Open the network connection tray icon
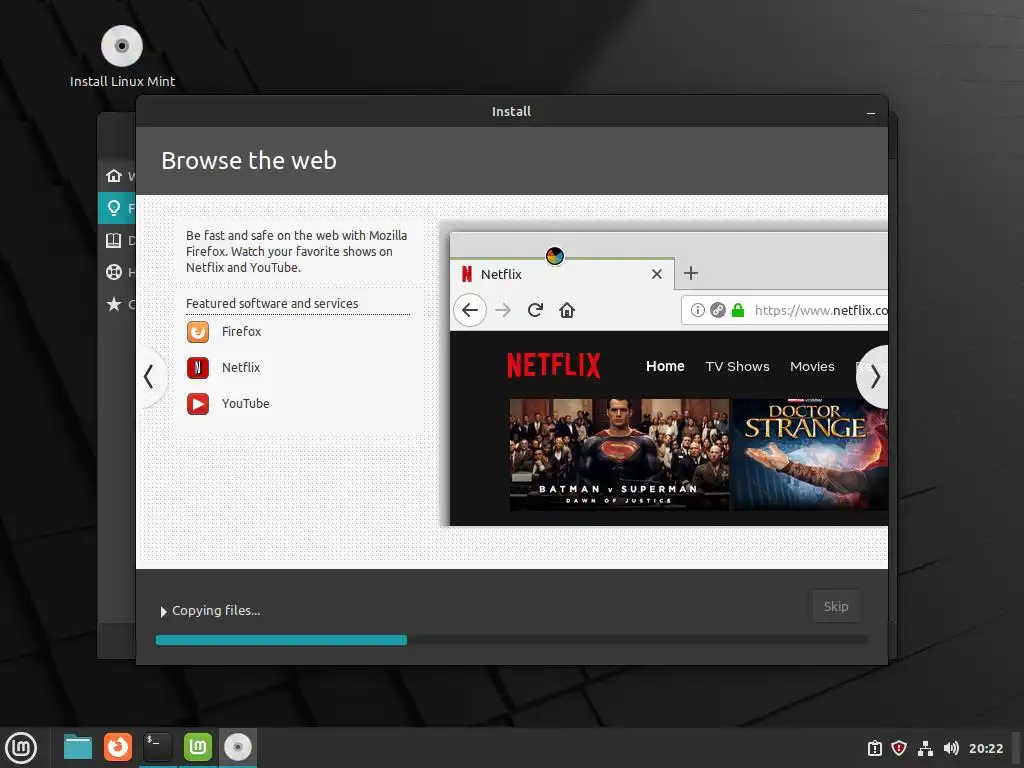1024x768 pixels. click(x=925, y=748)
